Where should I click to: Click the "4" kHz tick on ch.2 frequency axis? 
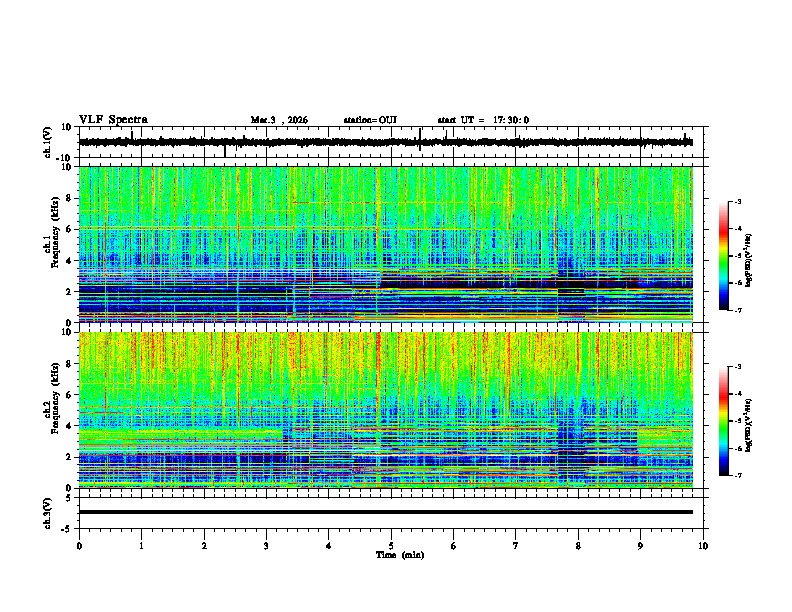coord(69,426)
